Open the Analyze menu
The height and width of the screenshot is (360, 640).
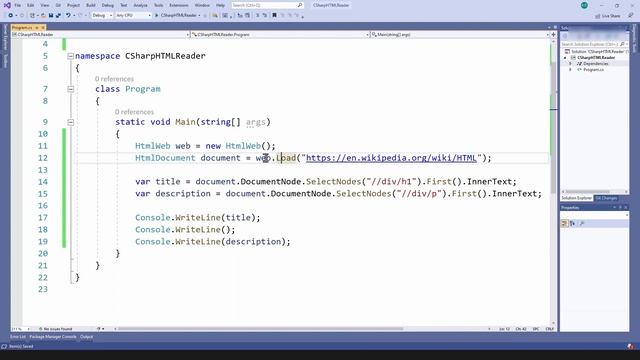tap(140, 5)
